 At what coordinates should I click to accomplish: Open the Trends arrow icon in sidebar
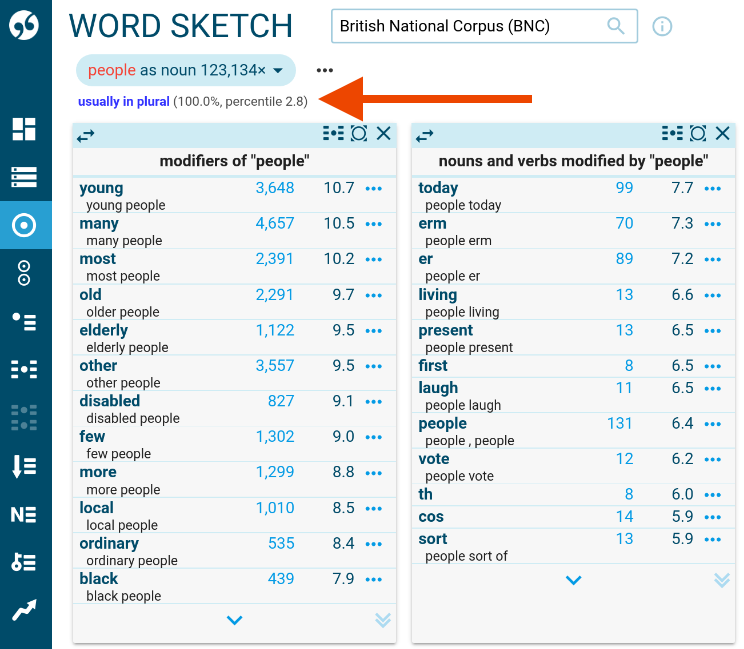[25, 610]
